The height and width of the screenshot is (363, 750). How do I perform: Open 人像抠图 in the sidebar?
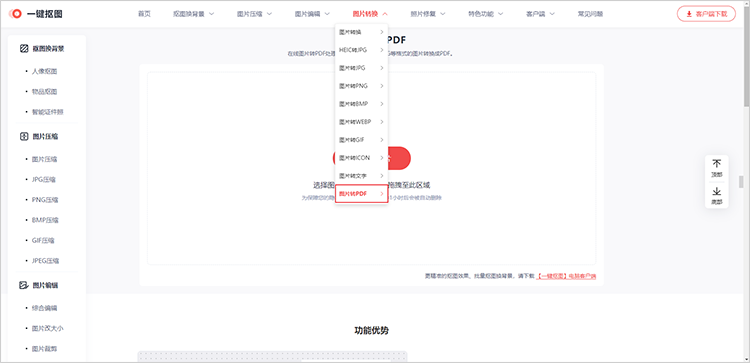44,71
